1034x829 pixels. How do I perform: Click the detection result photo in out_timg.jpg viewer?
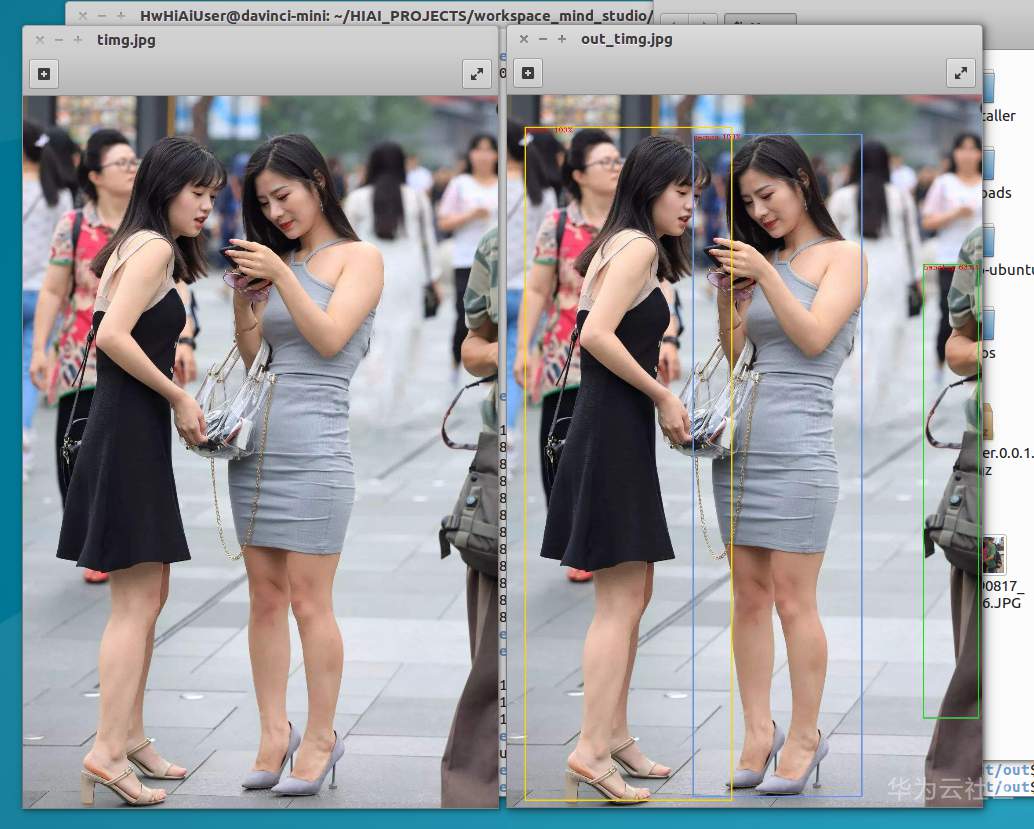pos(745,450)
